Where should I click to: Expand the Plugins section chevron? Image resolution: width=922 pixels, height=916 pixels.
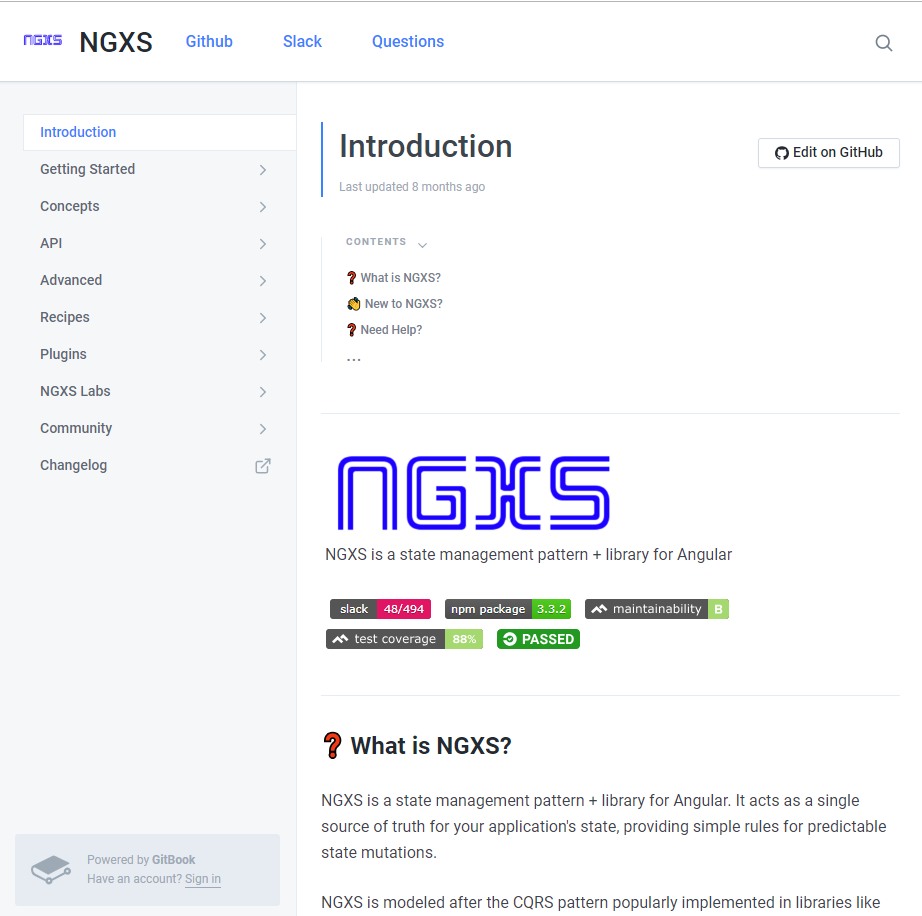[263, 355]
